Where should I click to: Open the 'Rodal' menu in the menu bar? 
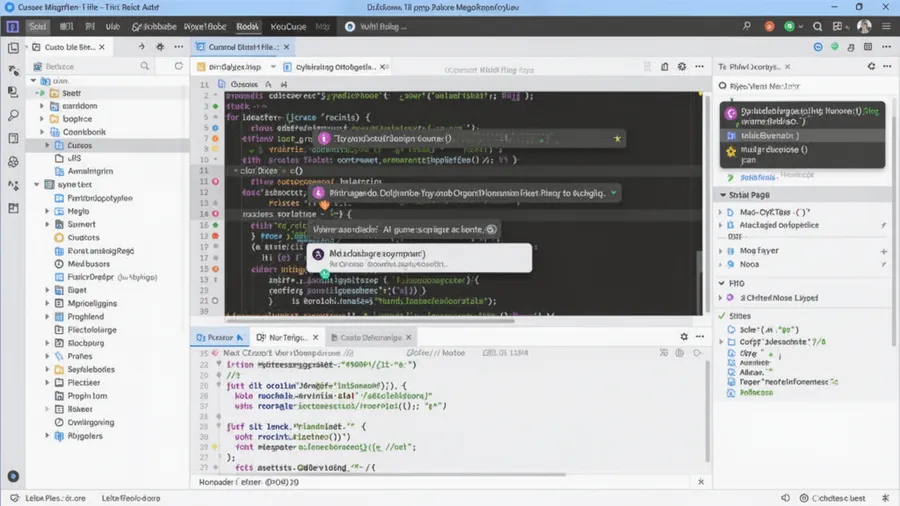point(247,26)
